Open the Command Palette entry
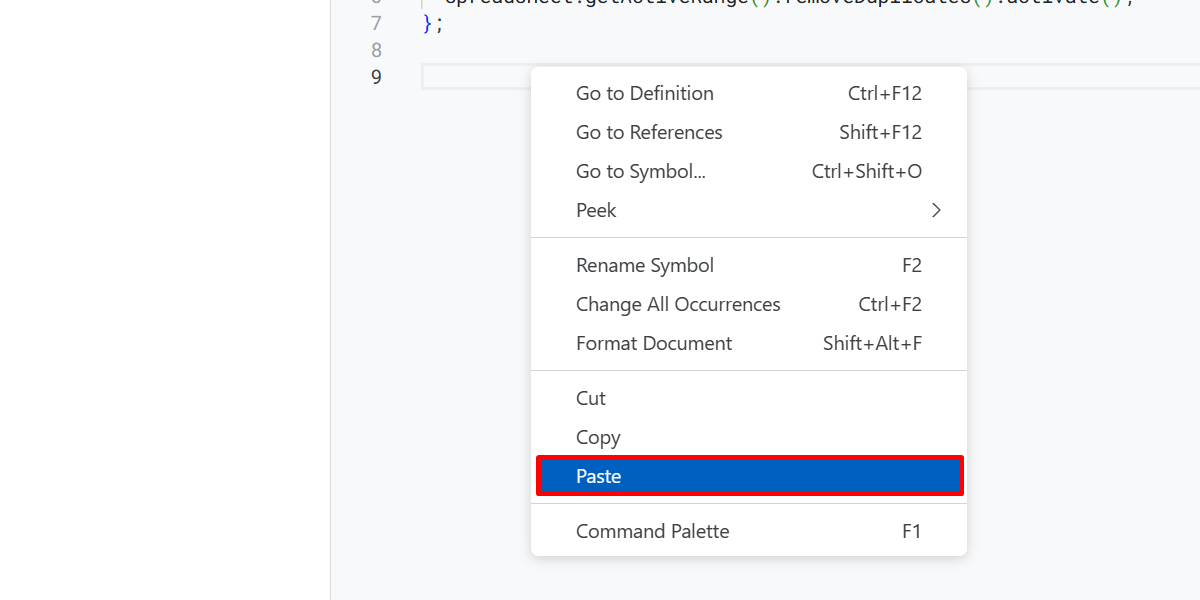The width and height of the screenshot is (1200, 600). (x=652, y=531)
